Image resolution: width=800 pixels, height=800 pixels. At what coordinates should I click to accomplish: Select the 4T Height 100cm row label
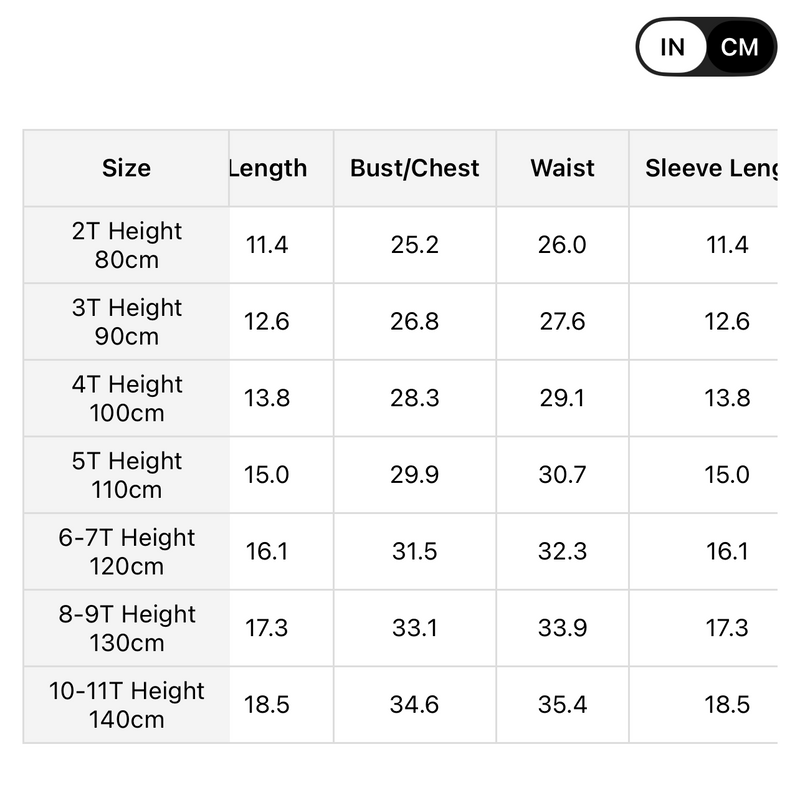pos(126,398)
